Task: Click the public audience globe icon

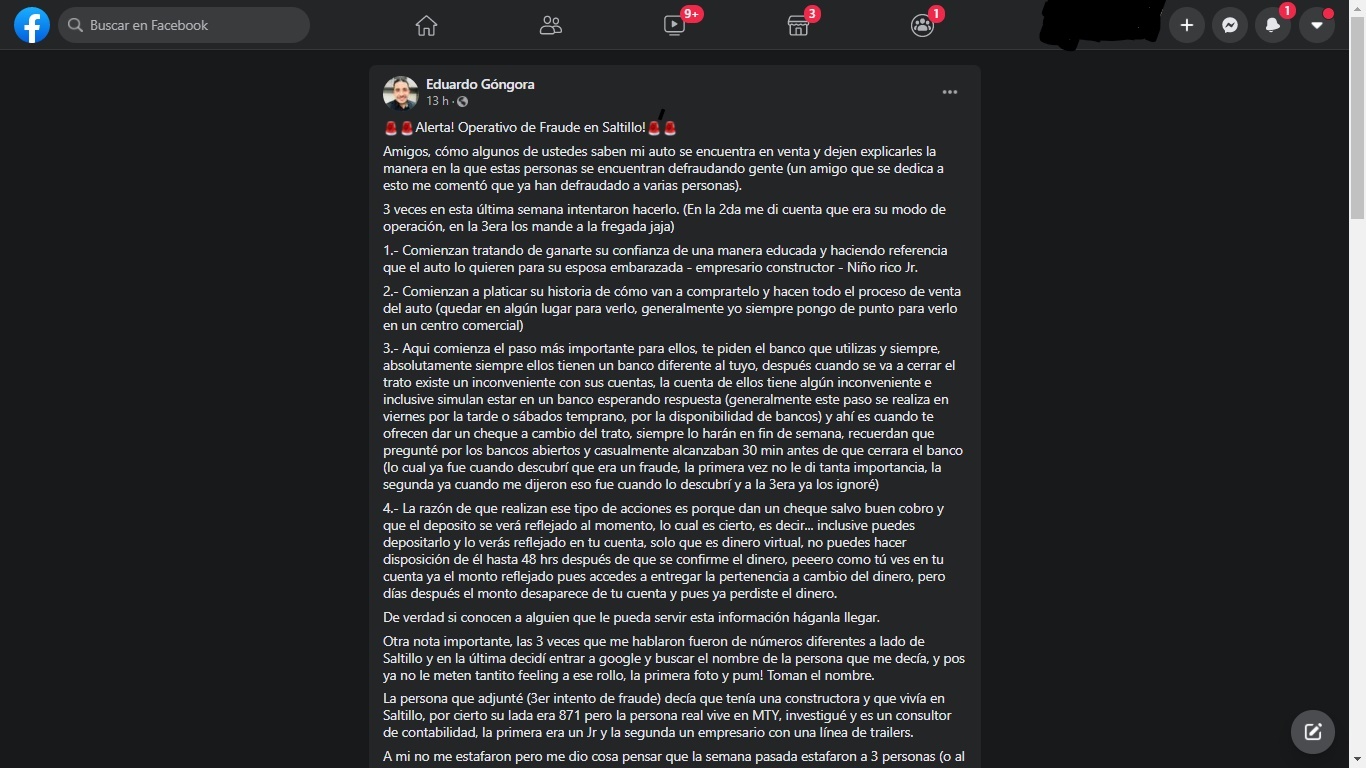Action: [462, 101]
